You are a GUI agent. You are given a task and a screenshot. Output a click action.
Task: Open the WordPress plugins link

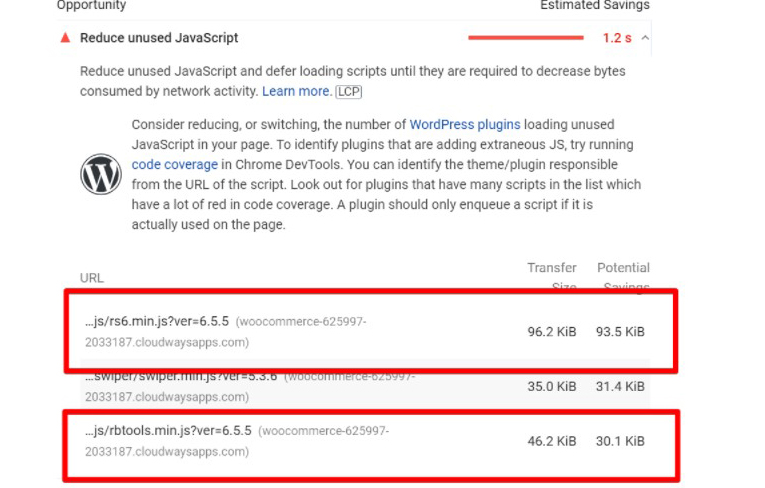coord(465,124)
